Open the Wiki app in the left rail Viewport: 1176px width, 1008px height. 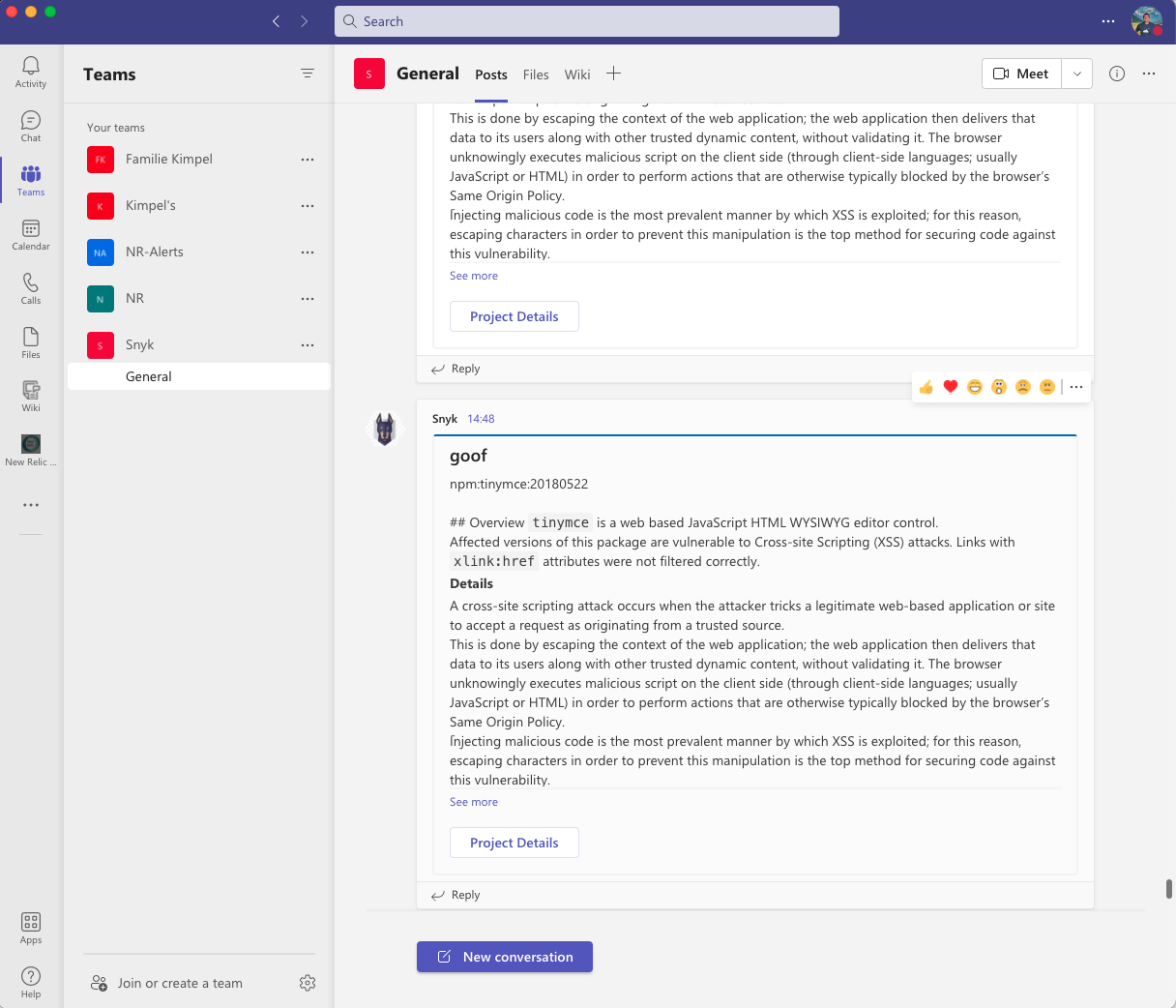coord(31,397)
